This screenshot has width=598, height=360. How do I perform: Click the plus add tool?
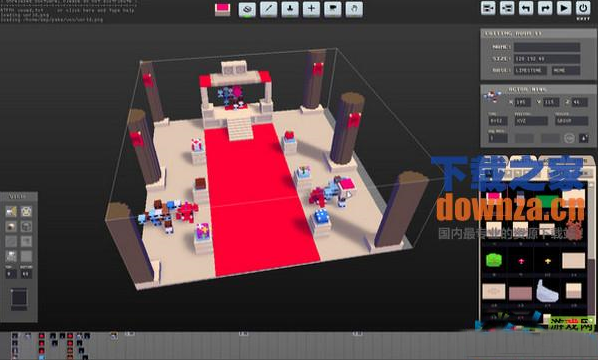pos(311,9)
